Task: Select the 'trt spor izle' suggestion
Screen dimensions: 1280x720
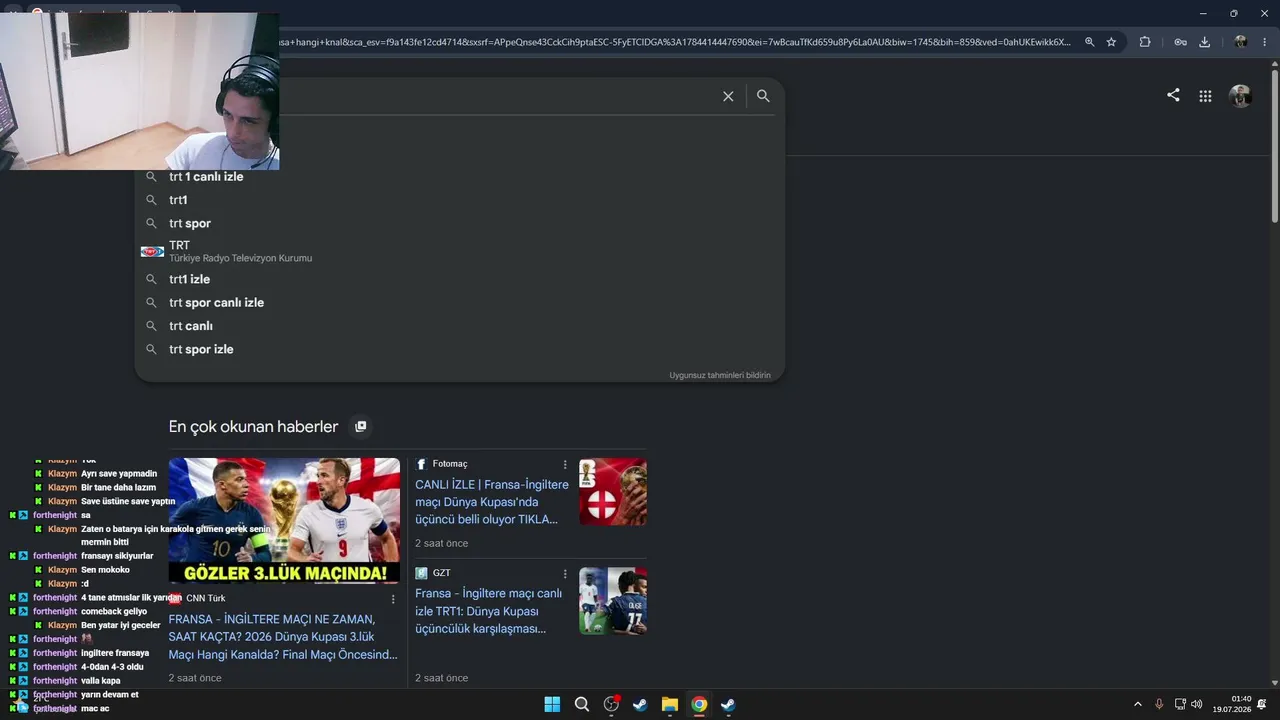Action: pos(460,349)
